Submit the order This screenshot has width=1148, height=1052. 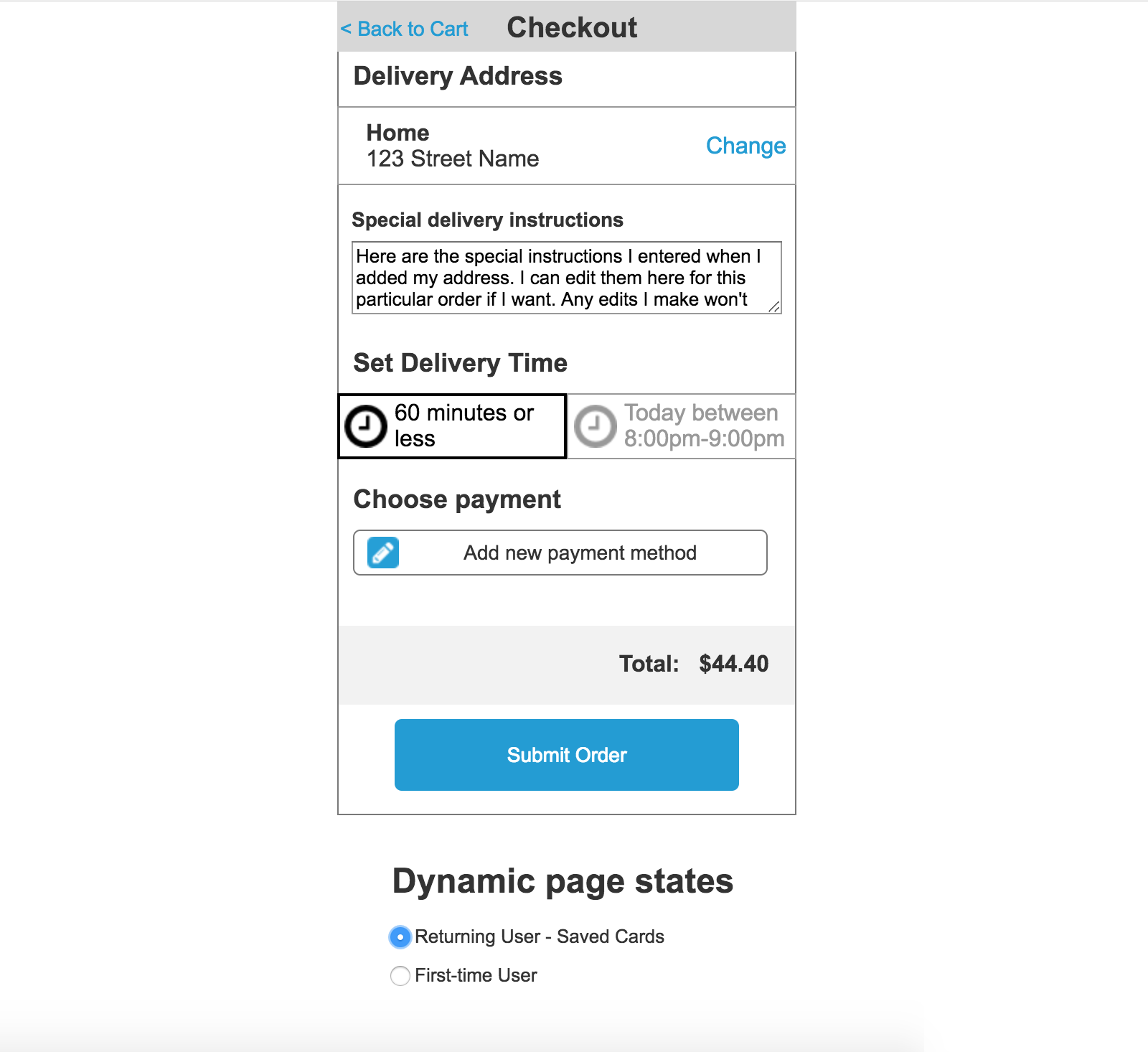pyautogui.click(x=567, y=755)
